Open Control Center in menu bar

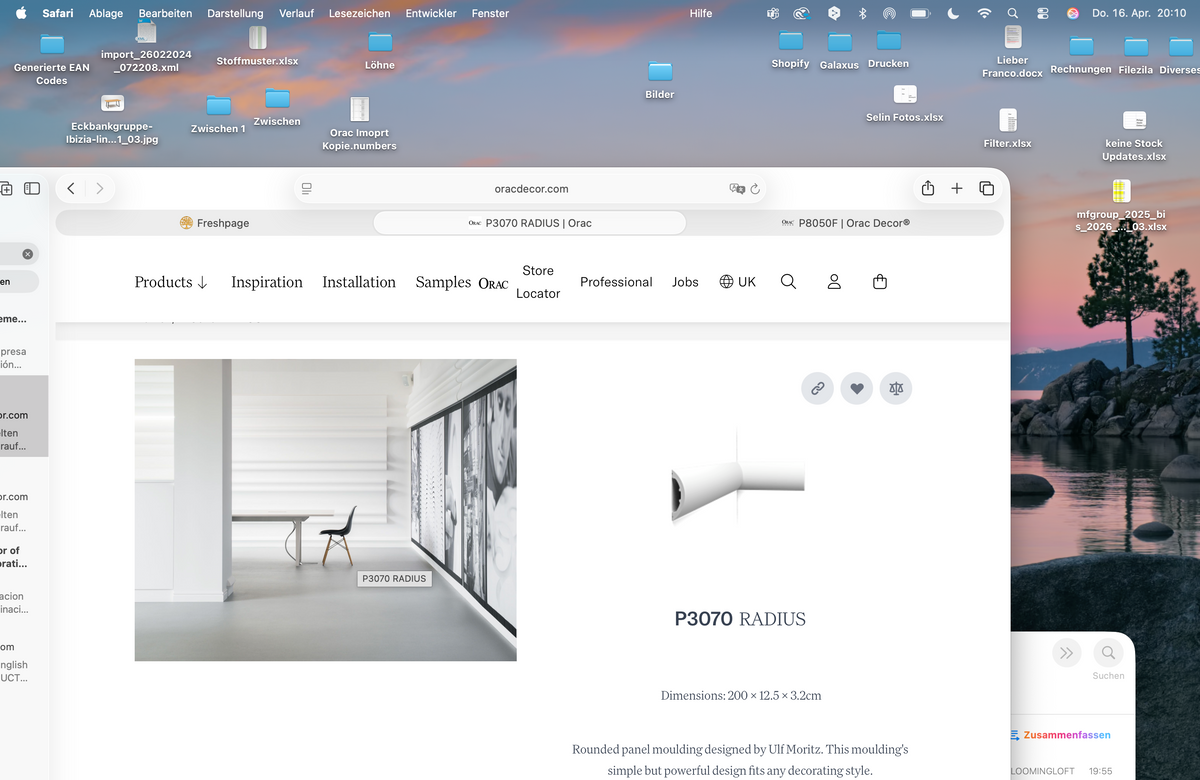coord(1042,13)
